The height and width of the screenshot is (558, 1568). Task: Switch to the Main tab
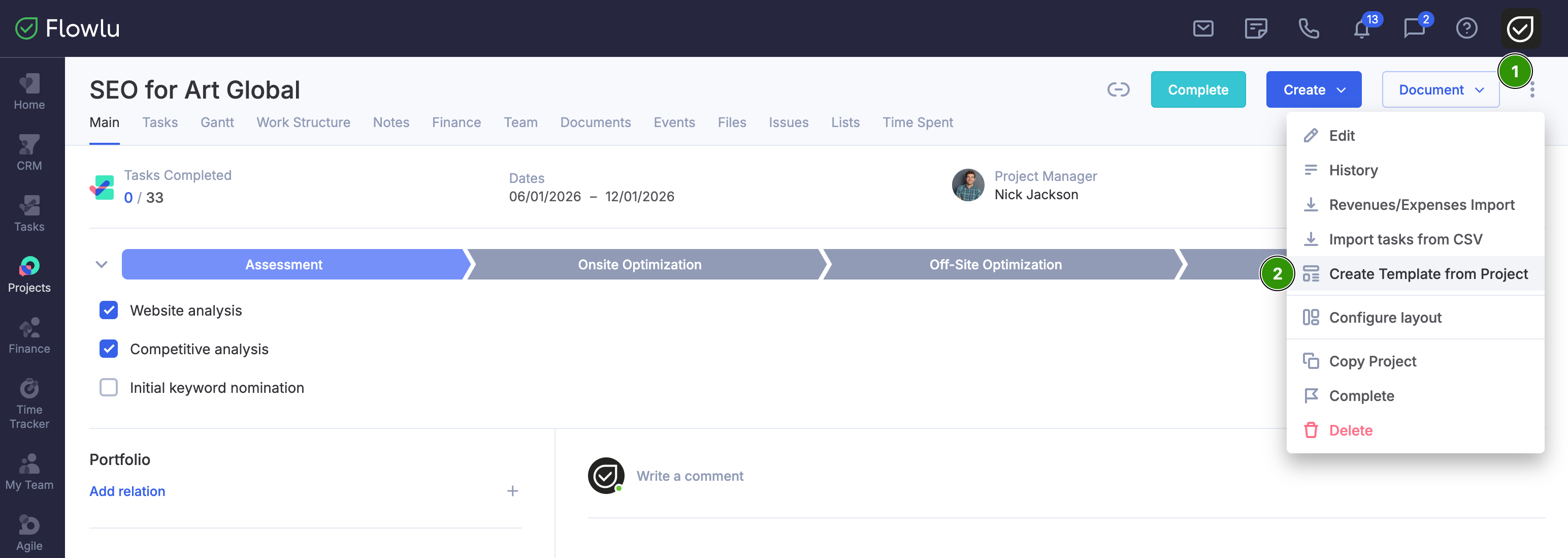(x=104, y=122)
